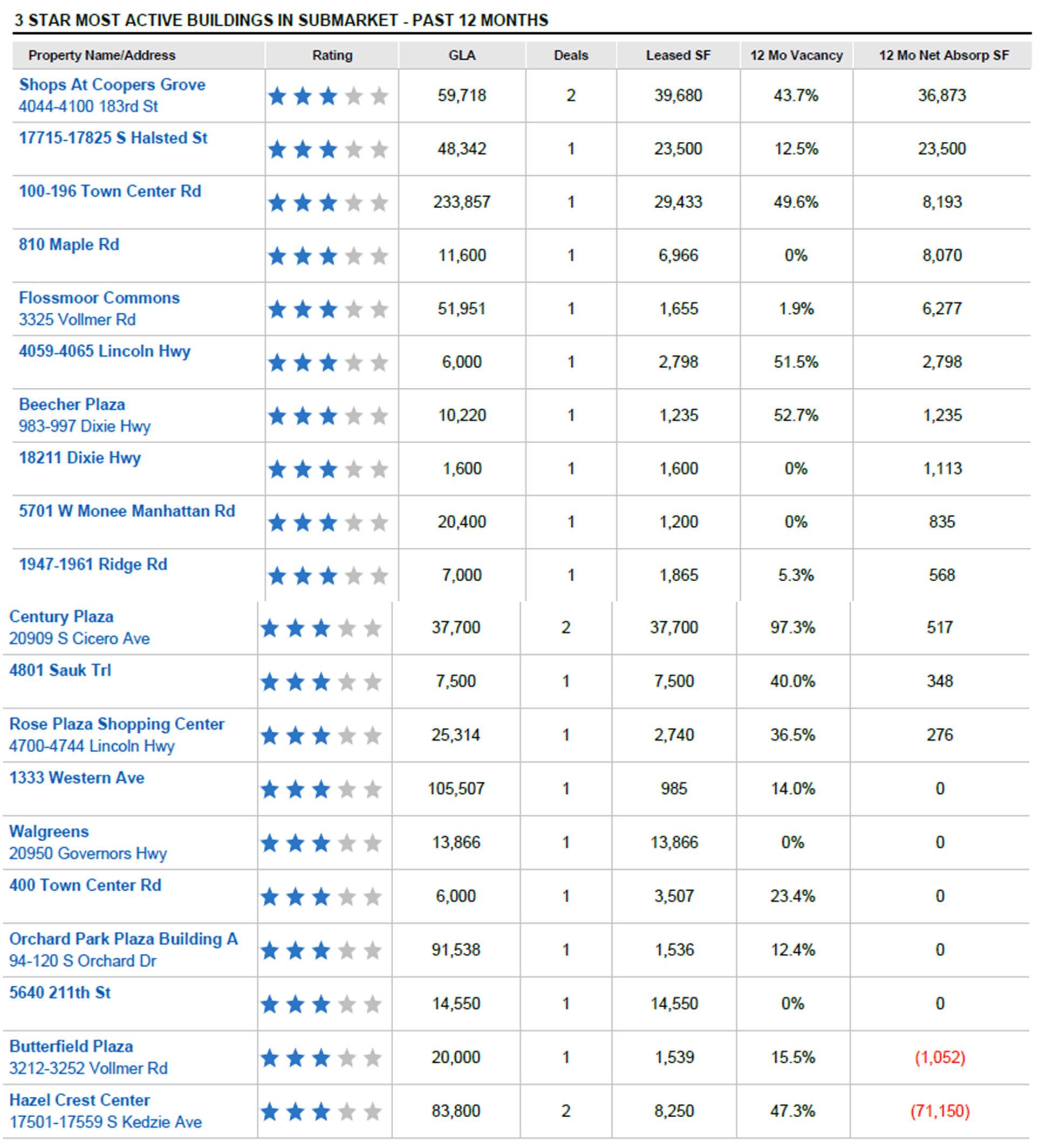Open 100-196 Town Center Rd listing

110,191
